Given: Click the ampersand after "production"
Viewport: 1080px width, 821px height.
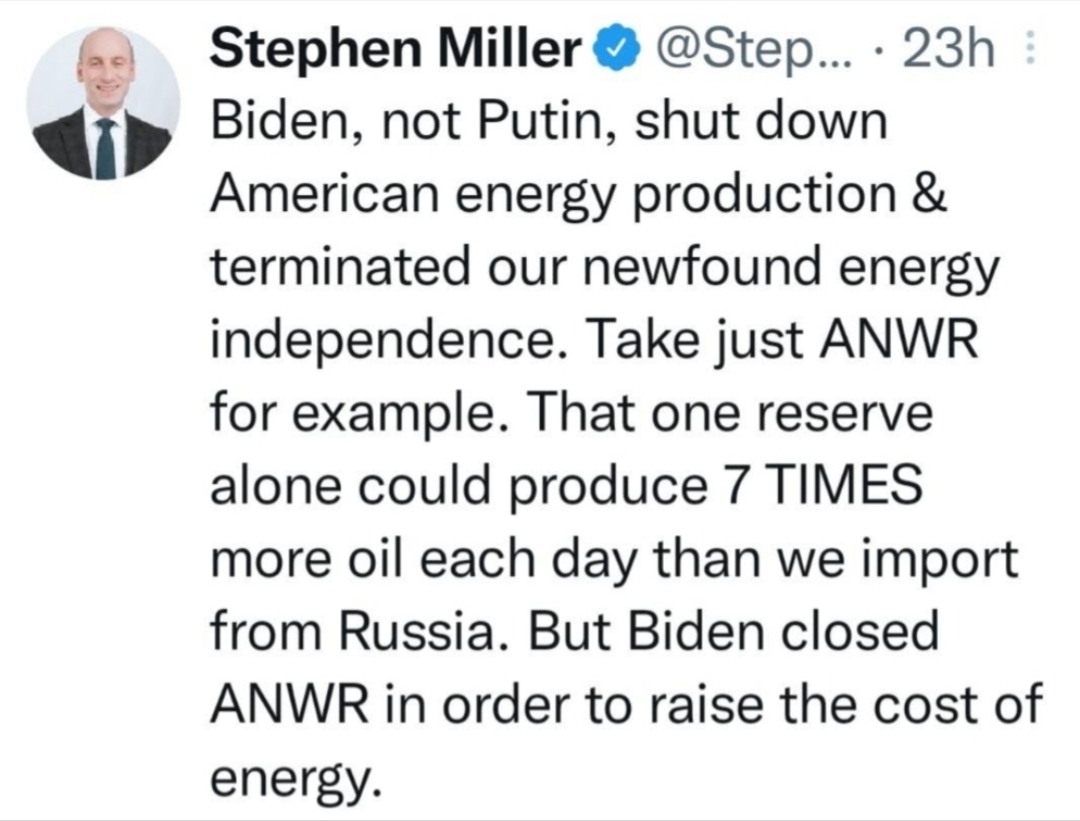Looking at the screenshot, I should tap(930, 196).
